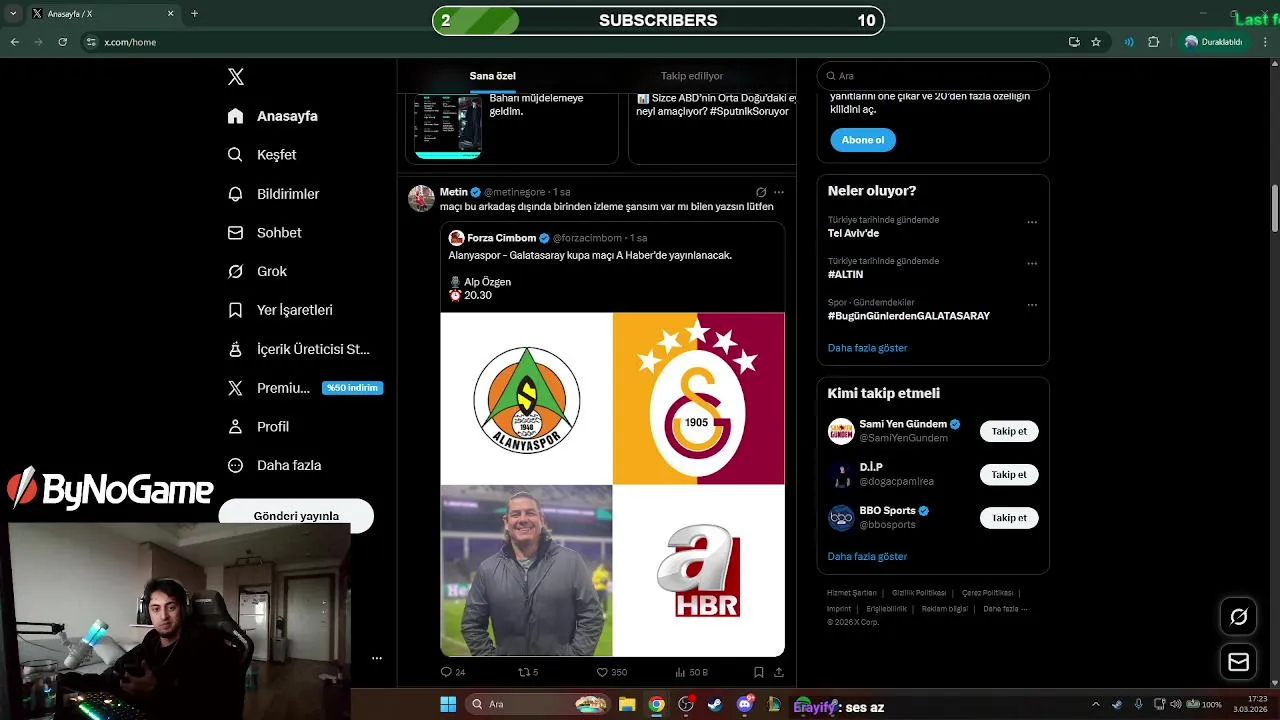Switch to Takip ediliyor tab
Screen dimensions: 1280x720
pyautogui.click(x=692, y=76)
